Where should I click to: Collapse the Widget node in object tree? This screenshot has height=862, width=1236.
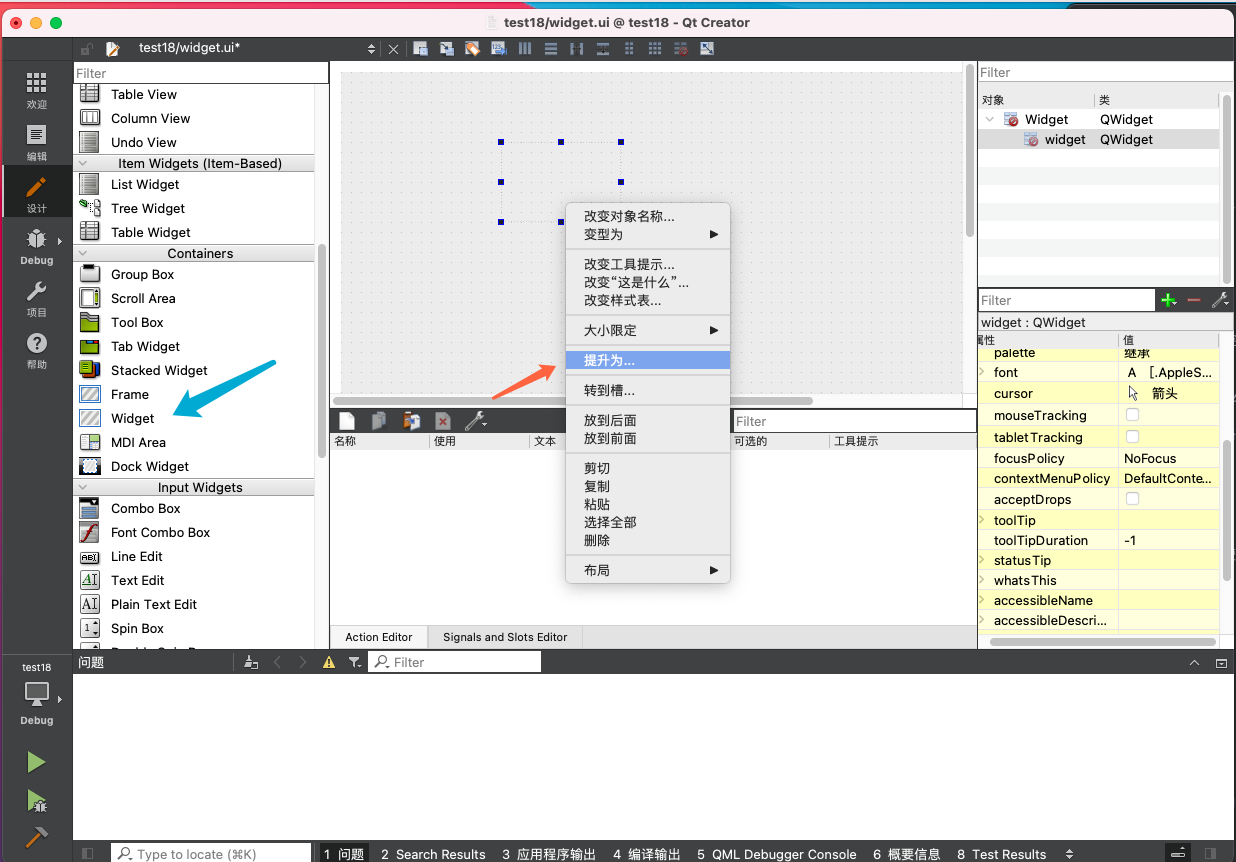990,119
